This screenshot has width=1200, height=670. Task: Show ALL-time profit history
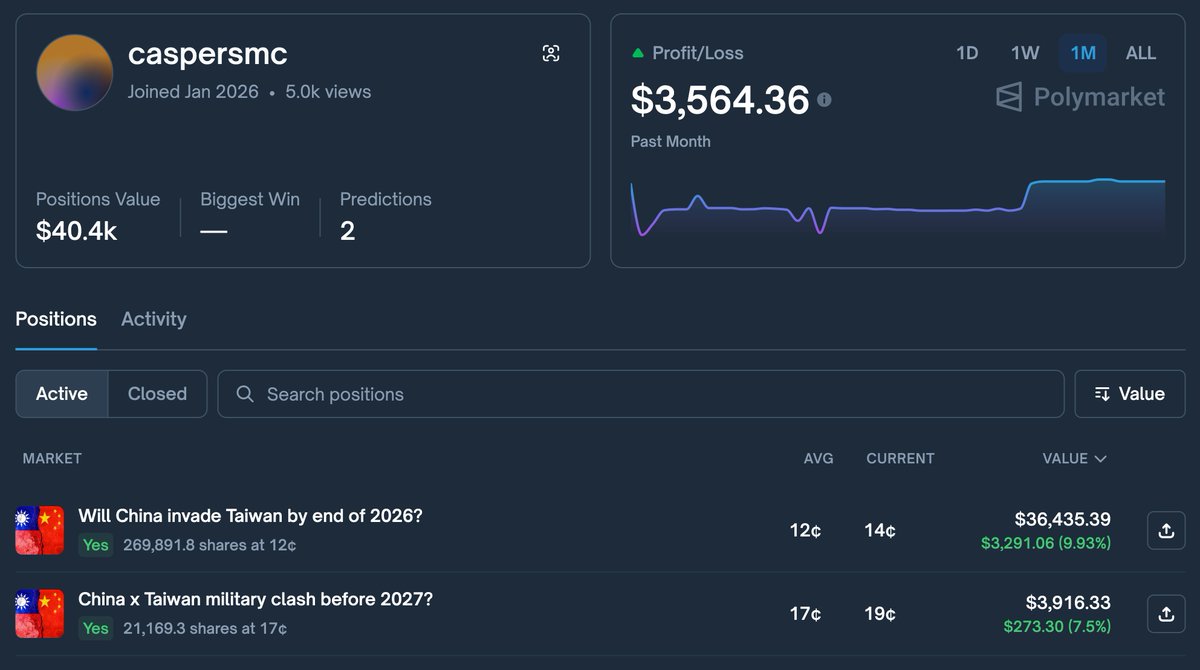click(1140, 53)
